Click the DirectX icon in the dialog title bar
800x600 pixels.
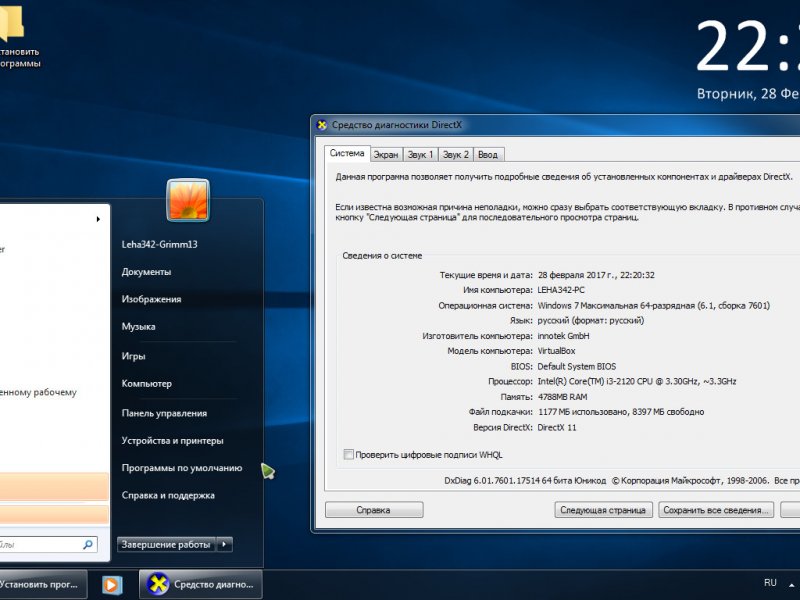[x=322, y=125]
